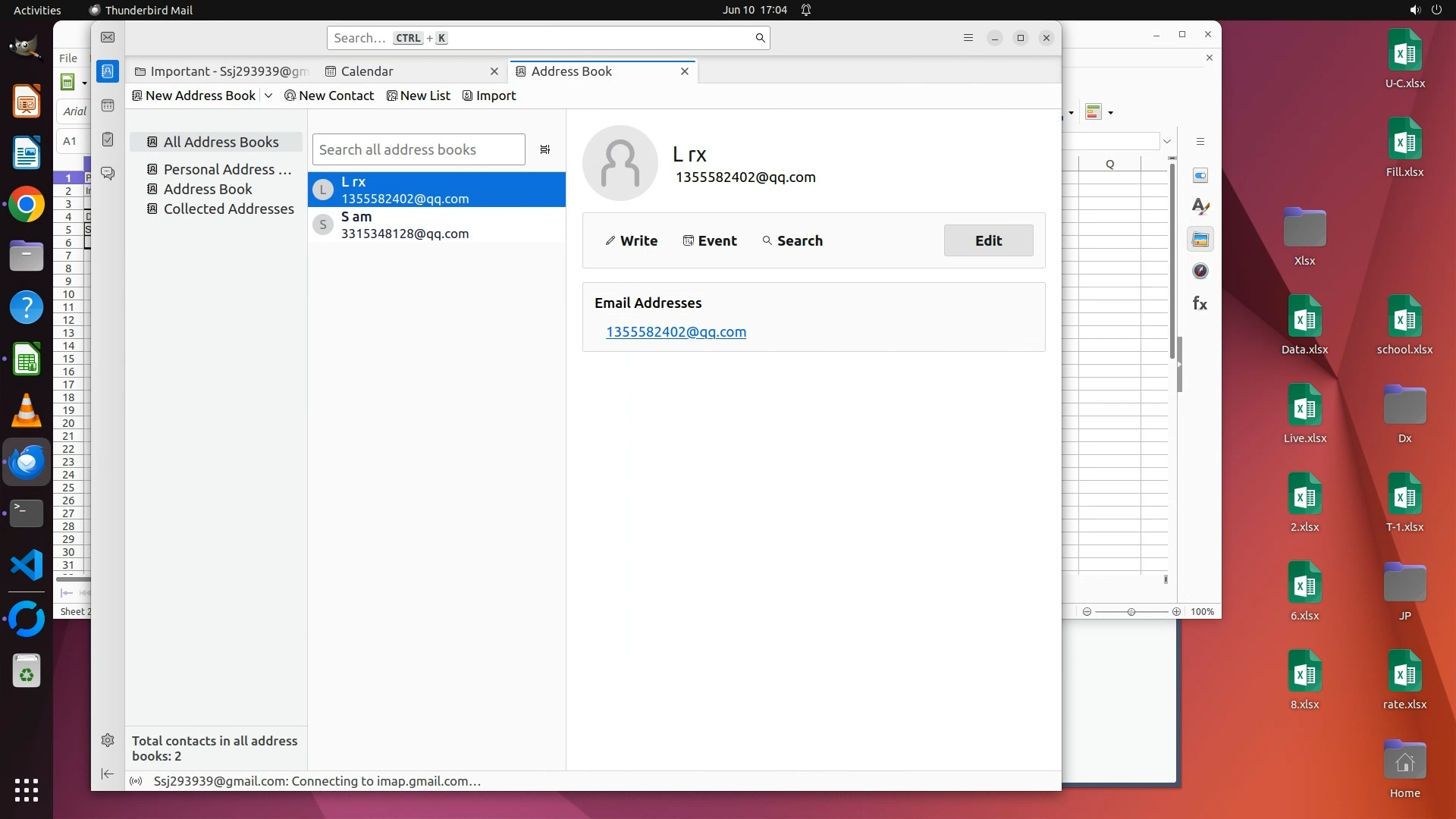Click the Edit contact button

point(988,240)
